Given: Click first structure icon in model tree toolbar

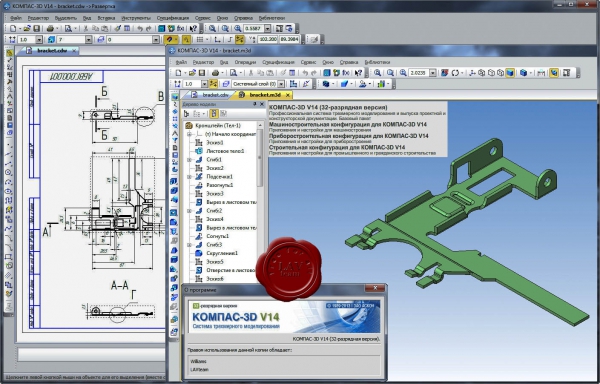Looking at the screenshot, I should tap(186, 114).
